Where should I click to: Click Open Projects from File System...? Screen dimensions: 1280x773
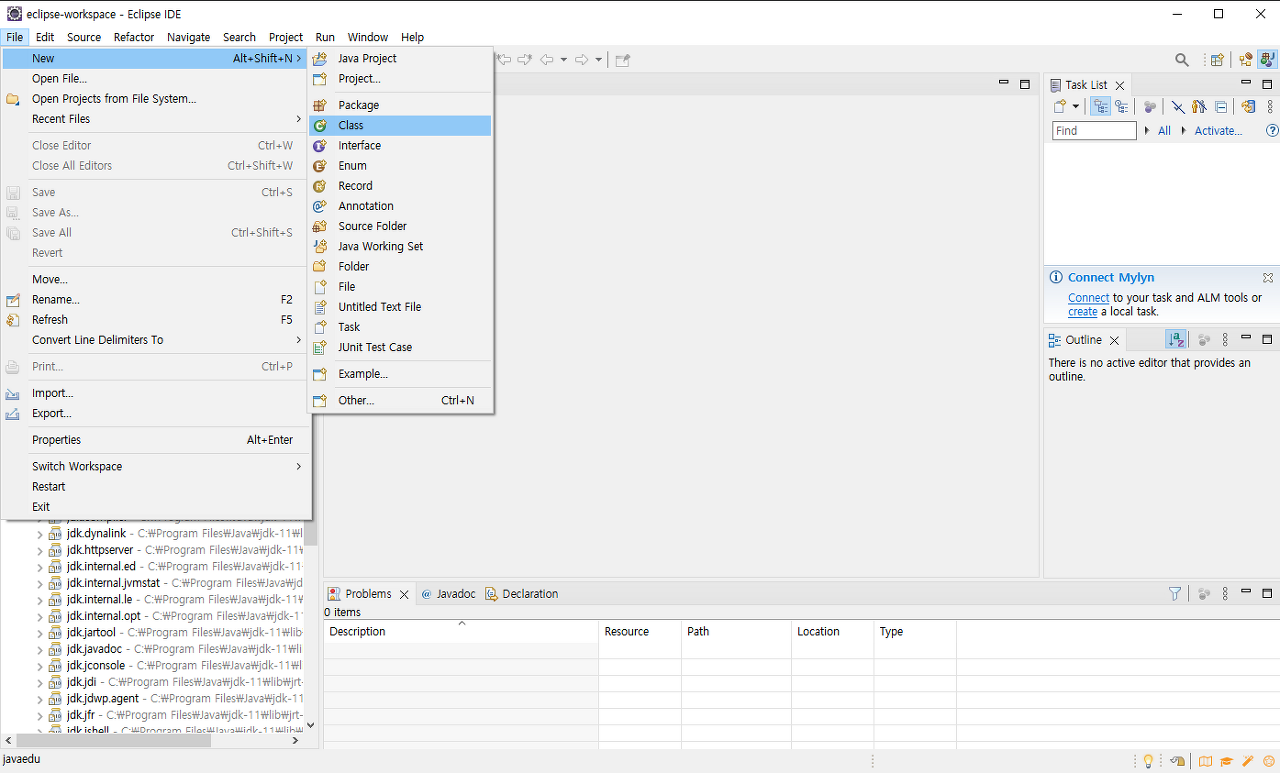click(155, 99)
